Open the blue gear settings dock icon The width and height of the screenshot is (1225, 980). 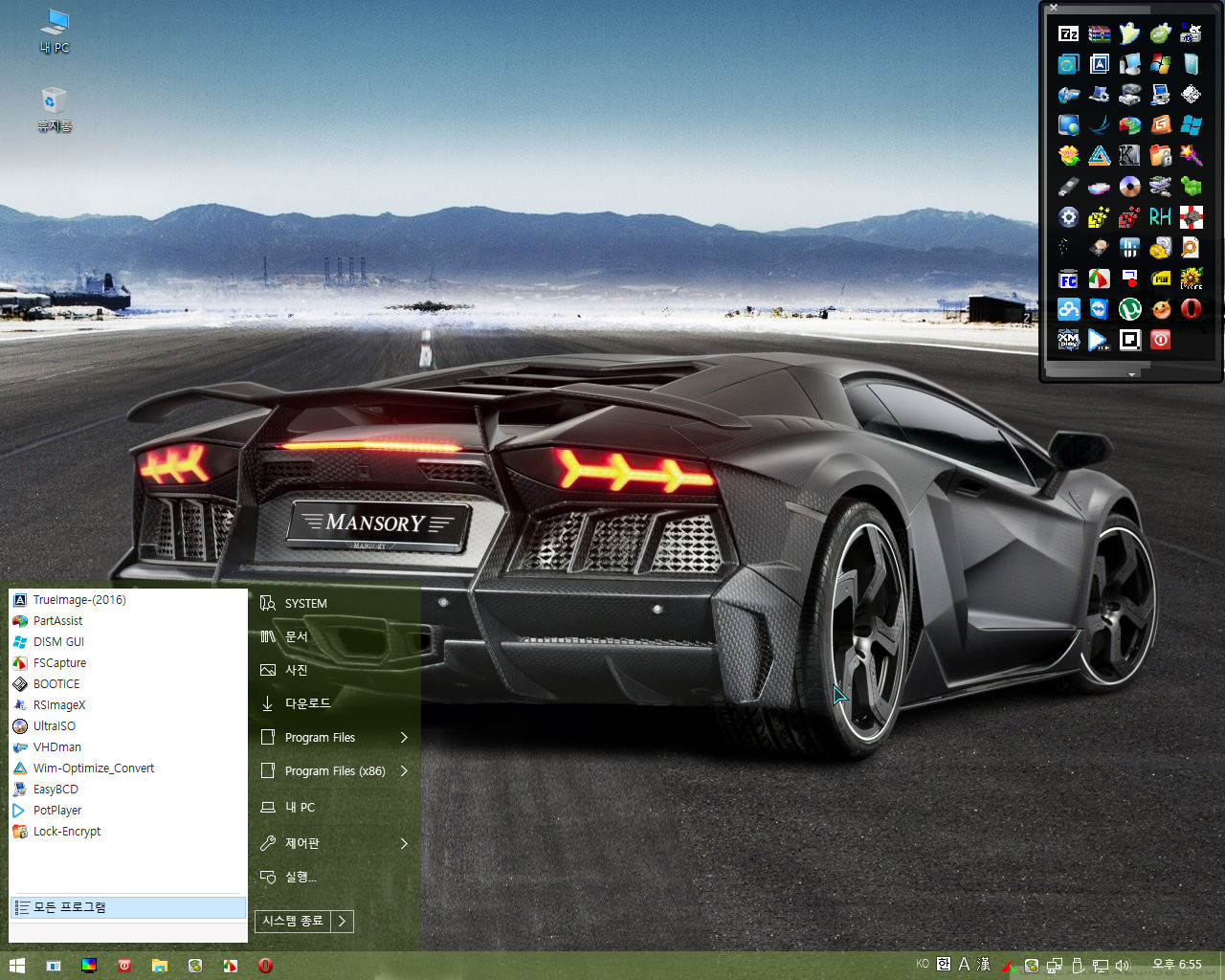[1069, 217]
